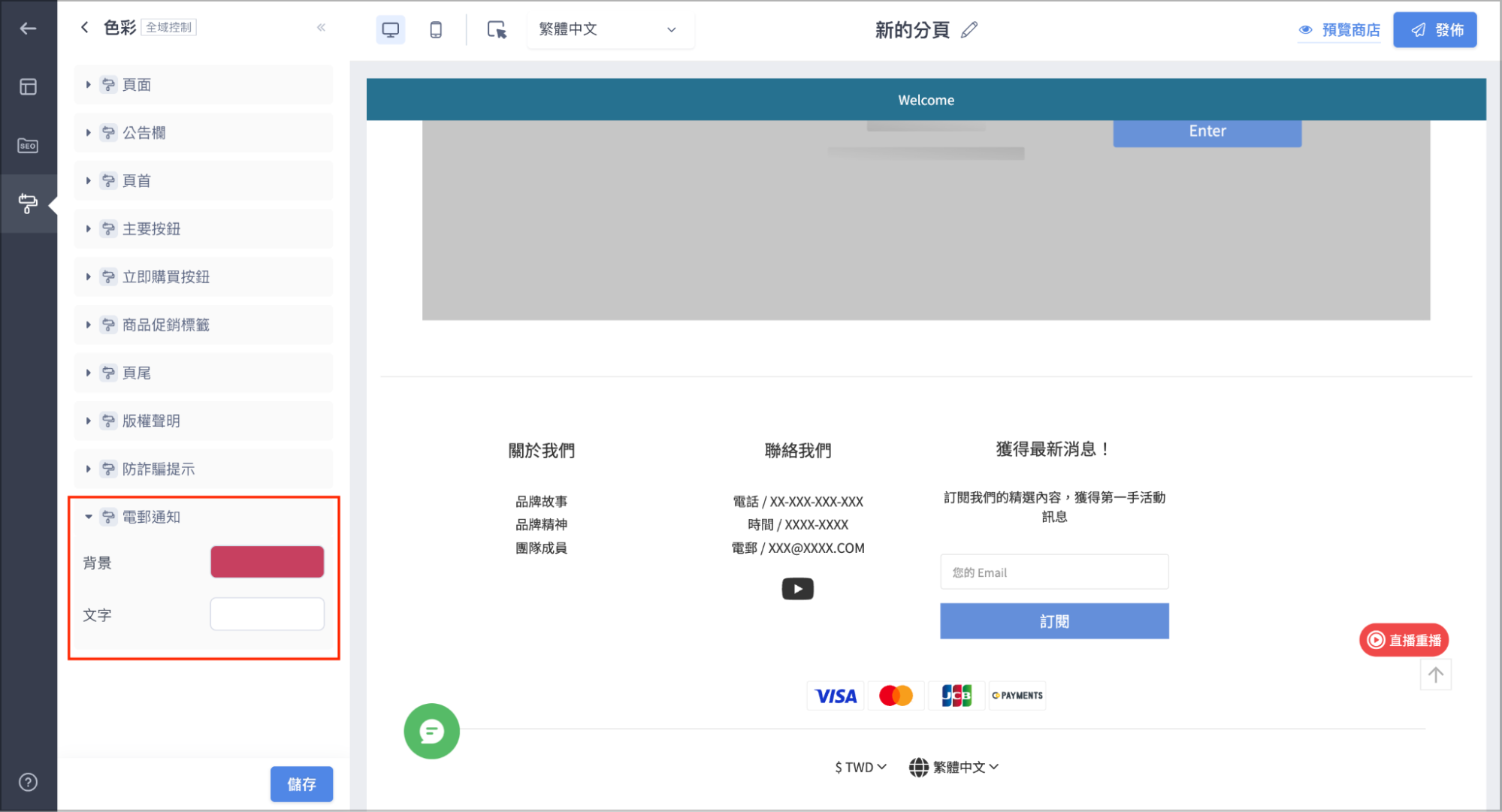The width and height of the screenshot is (1502, 812).
Task: Open the SEO settings icon
Action: (28, 146)
